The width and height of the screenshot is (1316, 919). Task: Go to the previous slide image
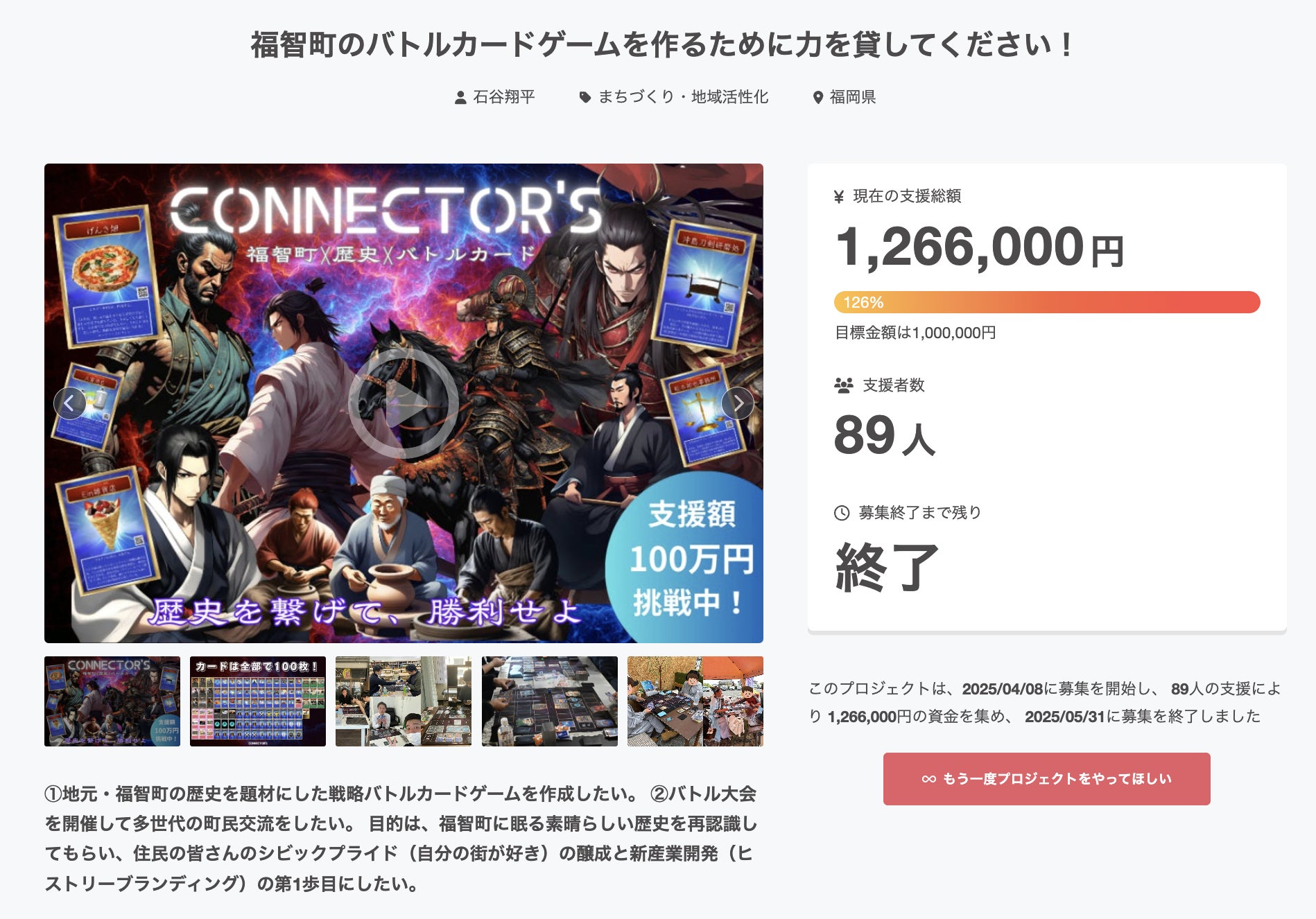(x=69, y=403)
